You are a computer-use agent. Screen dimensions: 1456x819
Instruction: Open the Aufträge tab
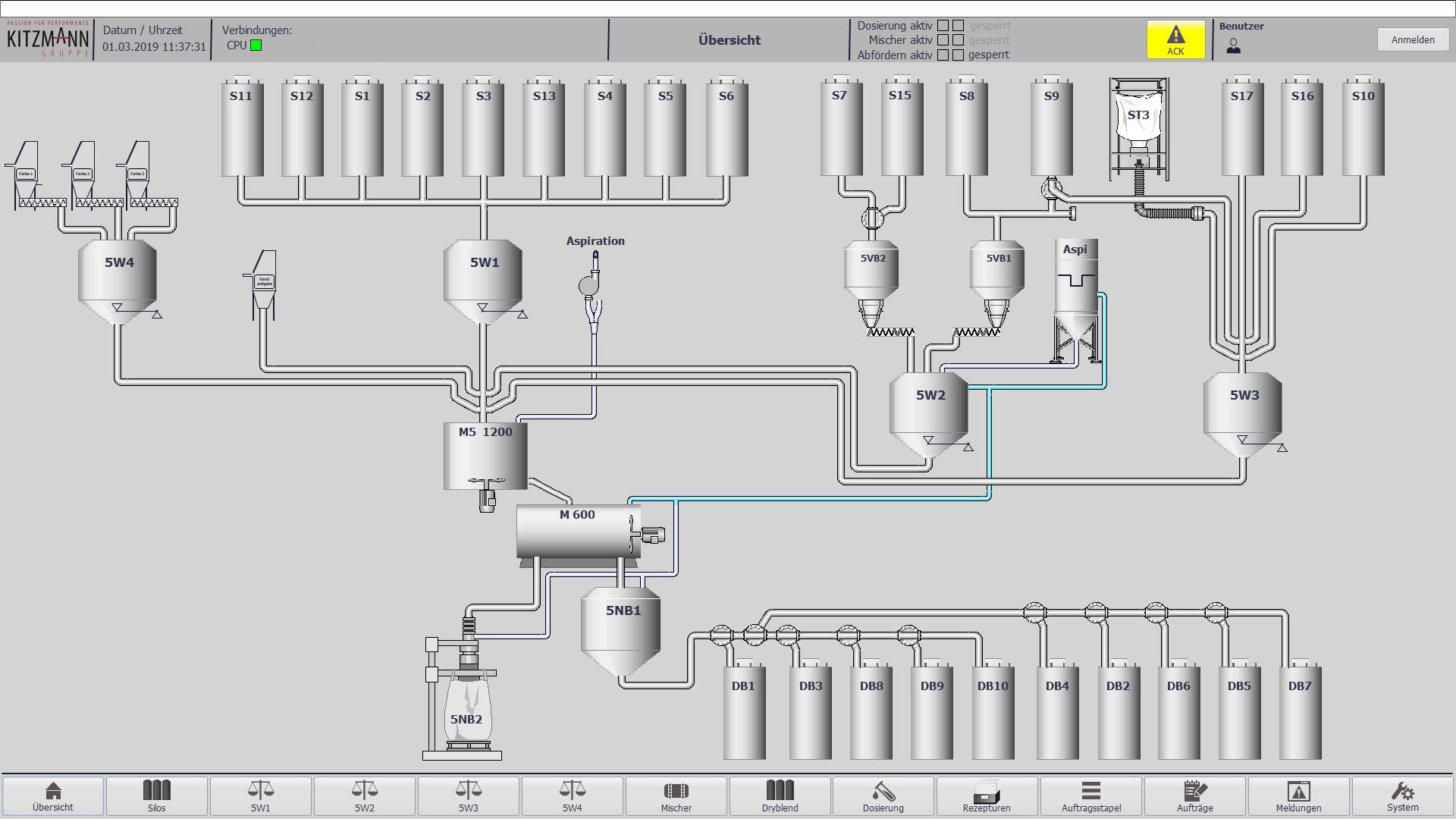click(x=1195, y=796)
